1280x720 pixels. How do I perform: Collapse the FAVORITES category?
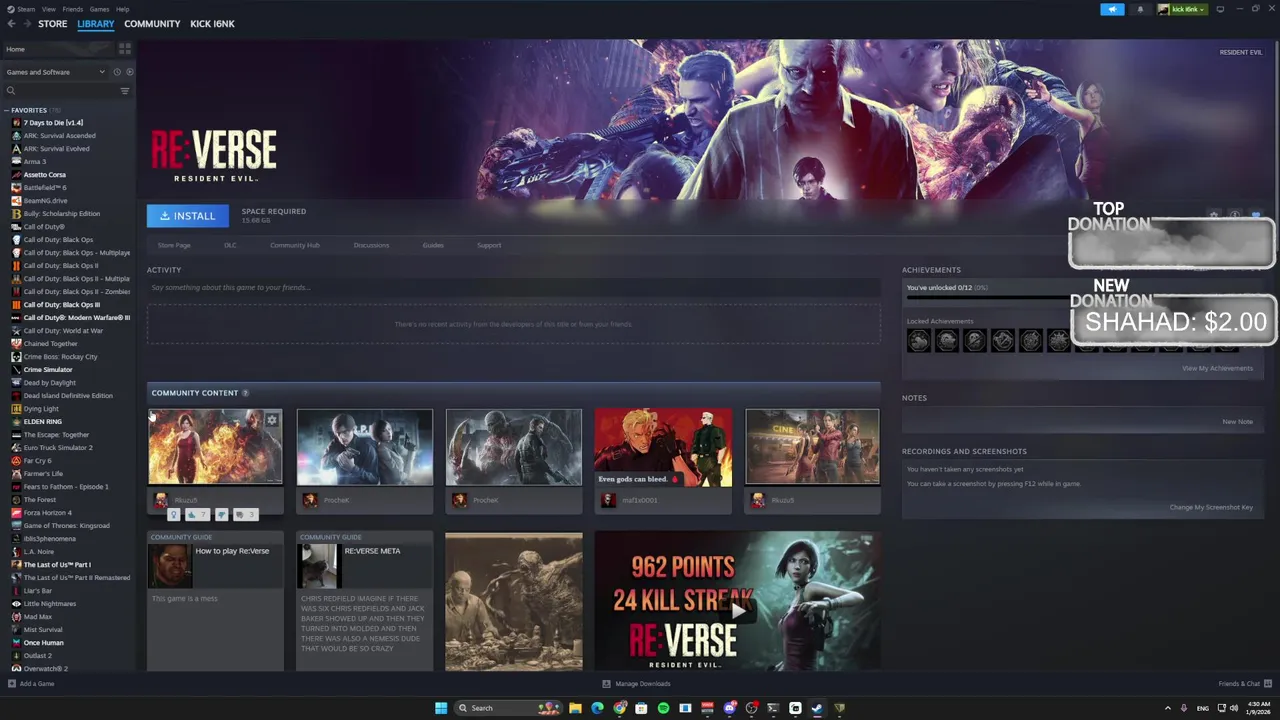6,110
